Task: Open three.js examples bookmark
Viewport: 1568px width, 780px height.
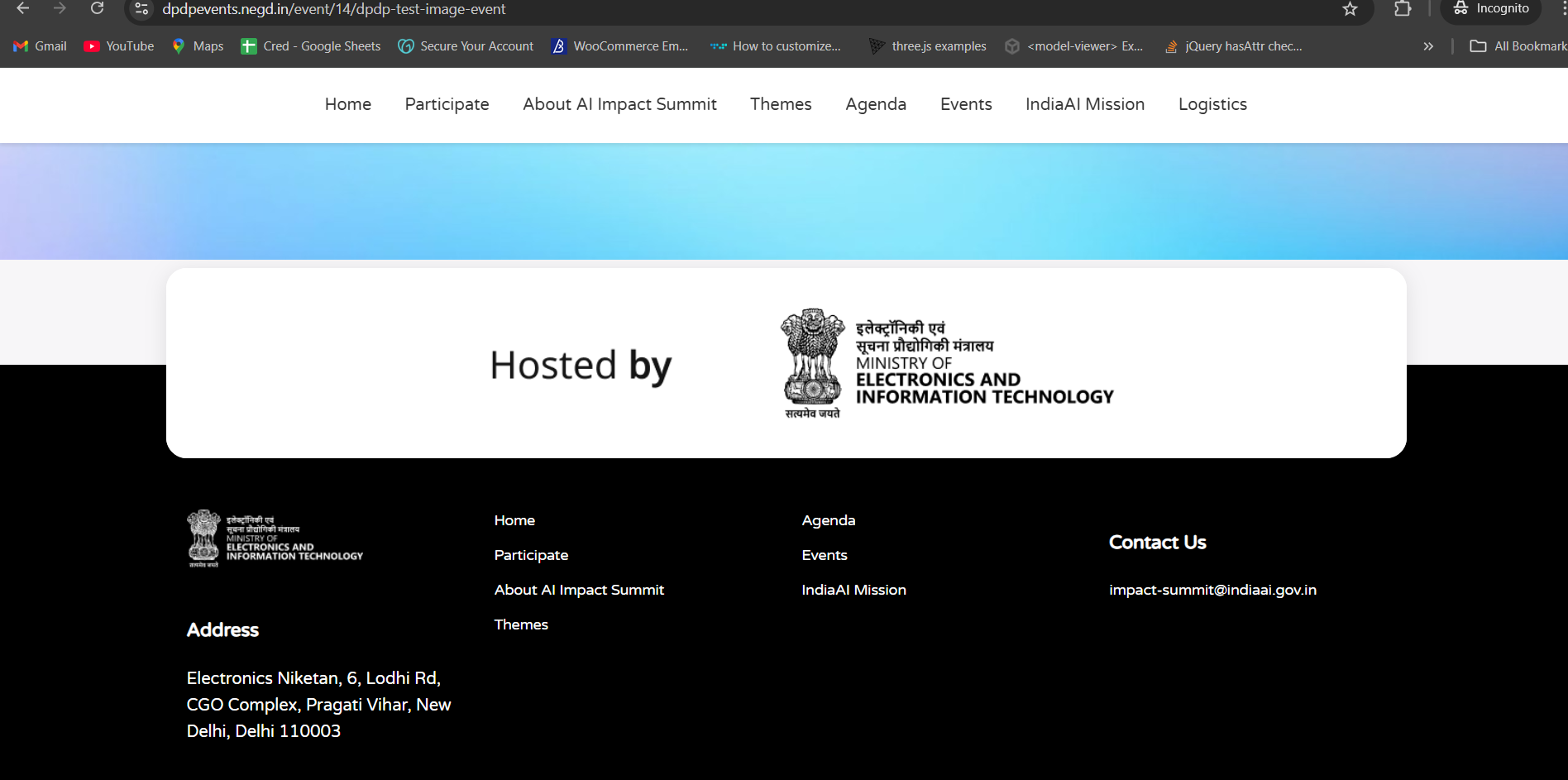Action: 927,46
